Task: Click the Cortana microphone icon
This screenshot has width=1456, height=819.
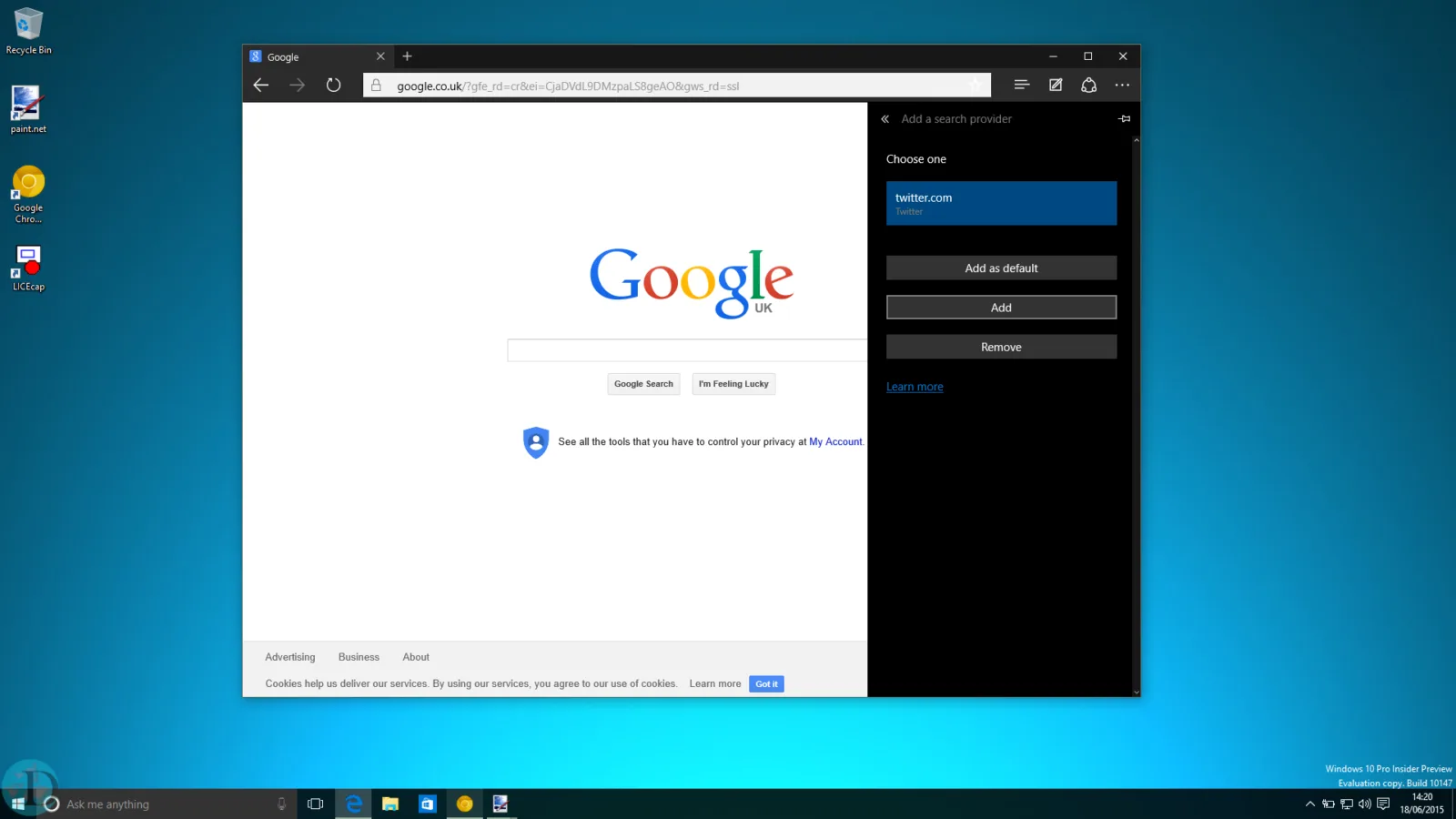Action: 281,804
